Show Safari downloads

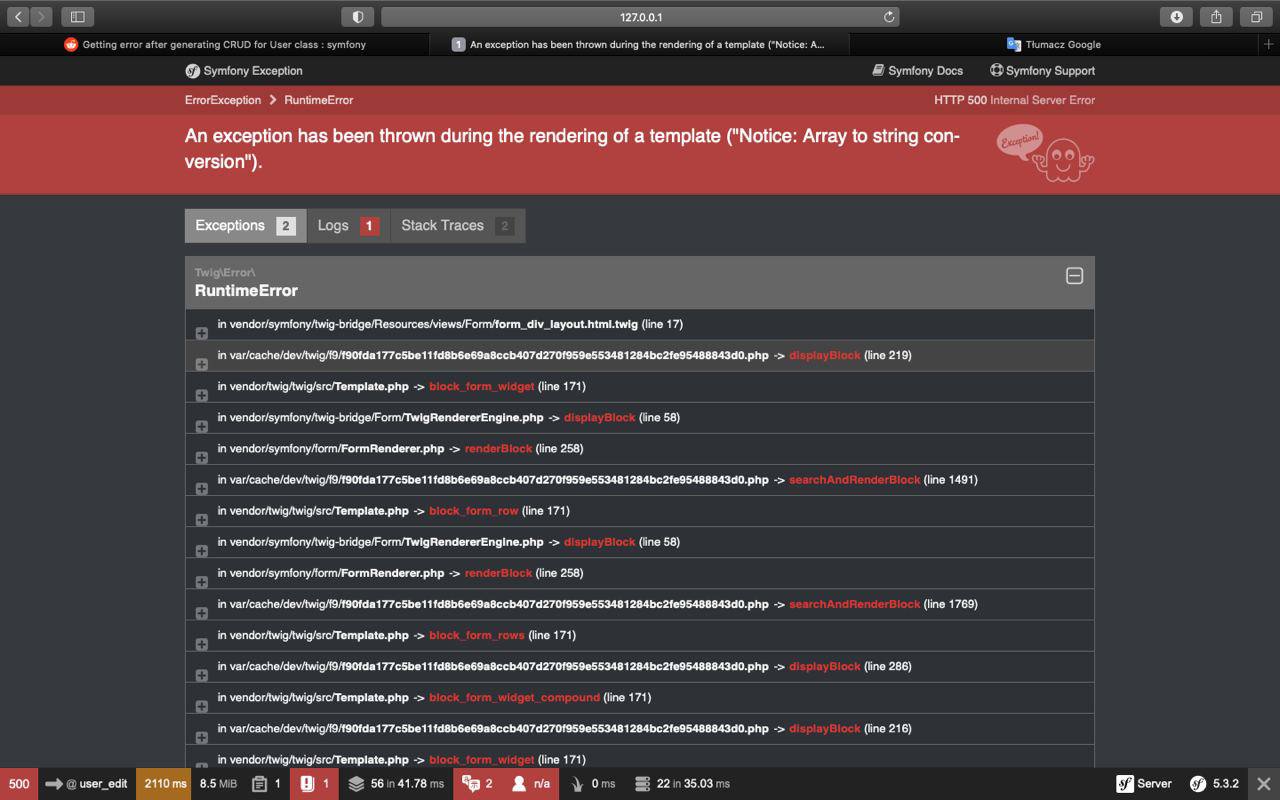[x=1177, y=16]
